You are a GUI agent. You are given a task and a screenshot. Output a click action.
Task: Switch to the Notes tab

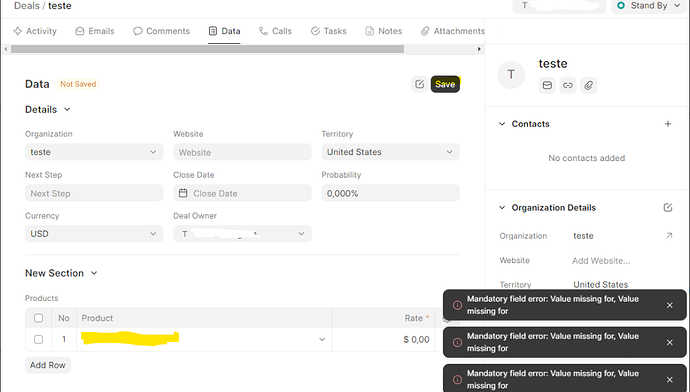[x=384, y=31]
